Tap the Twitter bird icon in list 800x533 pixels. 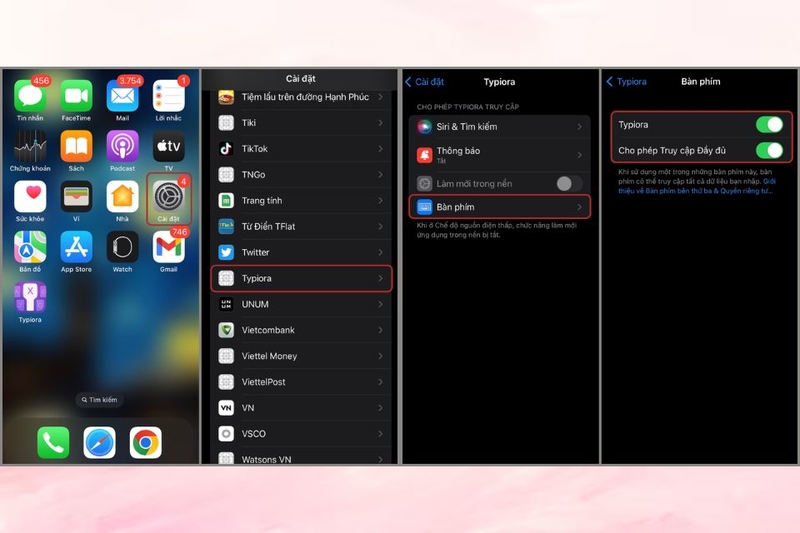click(226, 252)
